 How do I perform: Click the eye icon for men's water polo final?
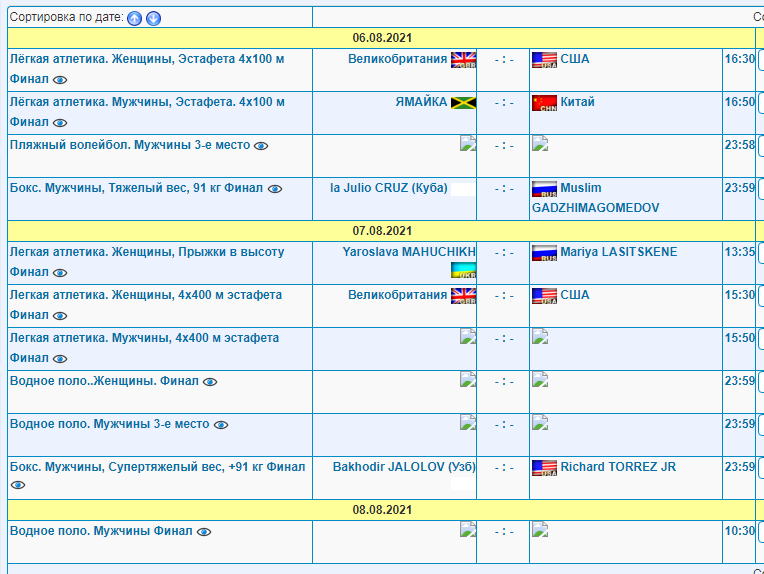point(204,532)
